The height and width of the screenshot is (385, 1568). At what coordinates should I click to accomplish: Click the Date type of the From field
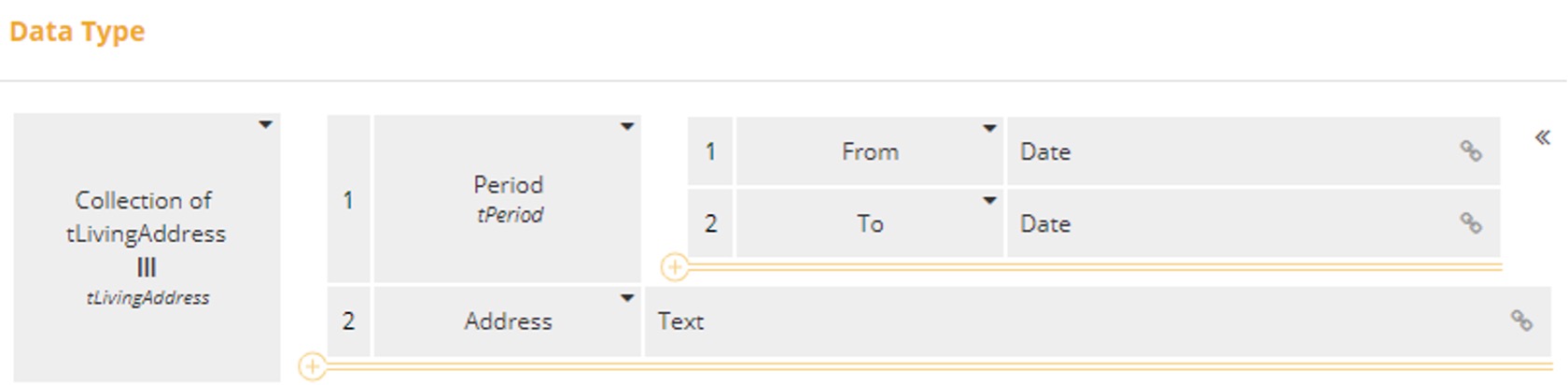[x=1045, y=152]
